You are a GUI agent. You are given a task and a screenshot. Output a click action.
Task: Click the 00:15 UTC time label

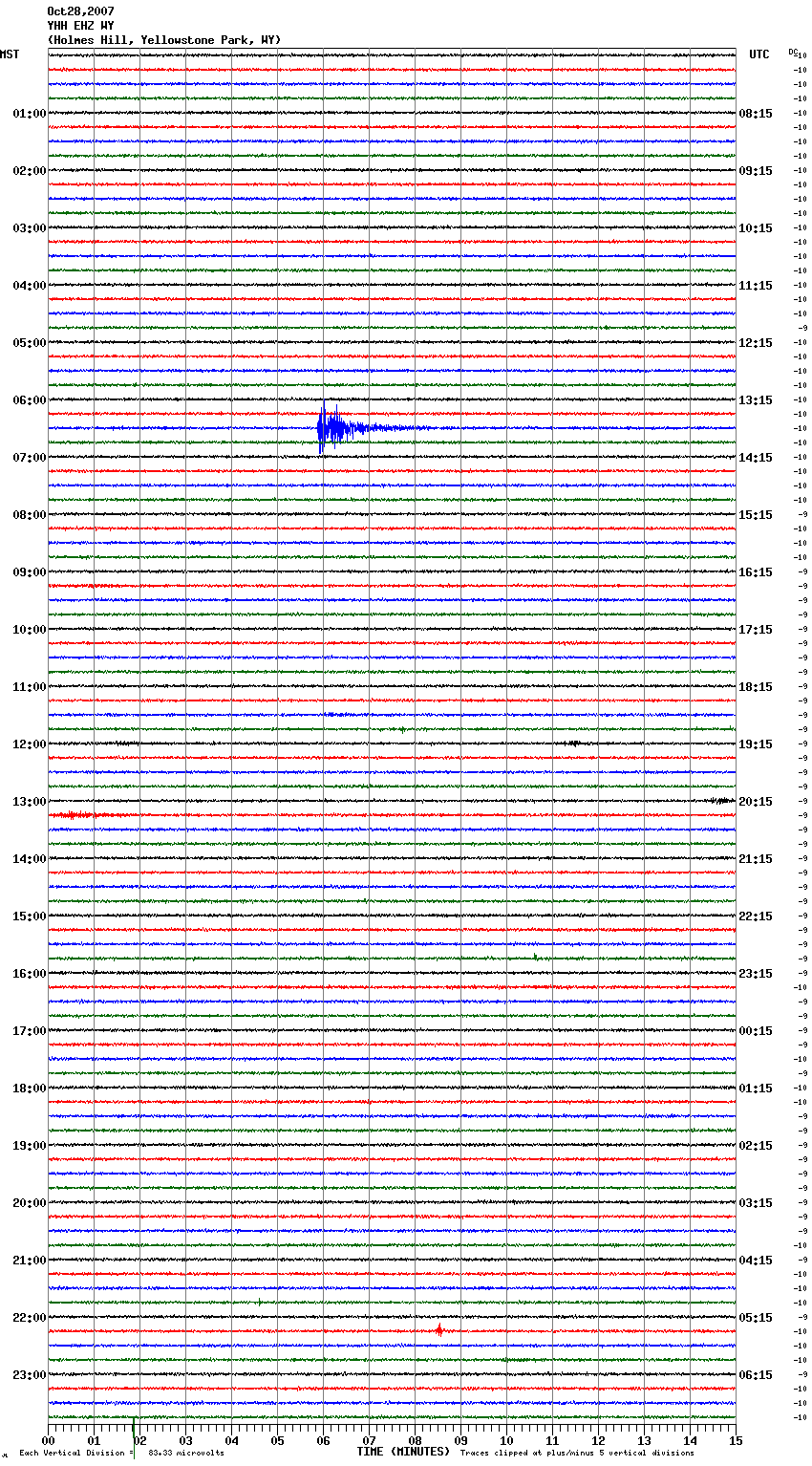(756, 1031)
